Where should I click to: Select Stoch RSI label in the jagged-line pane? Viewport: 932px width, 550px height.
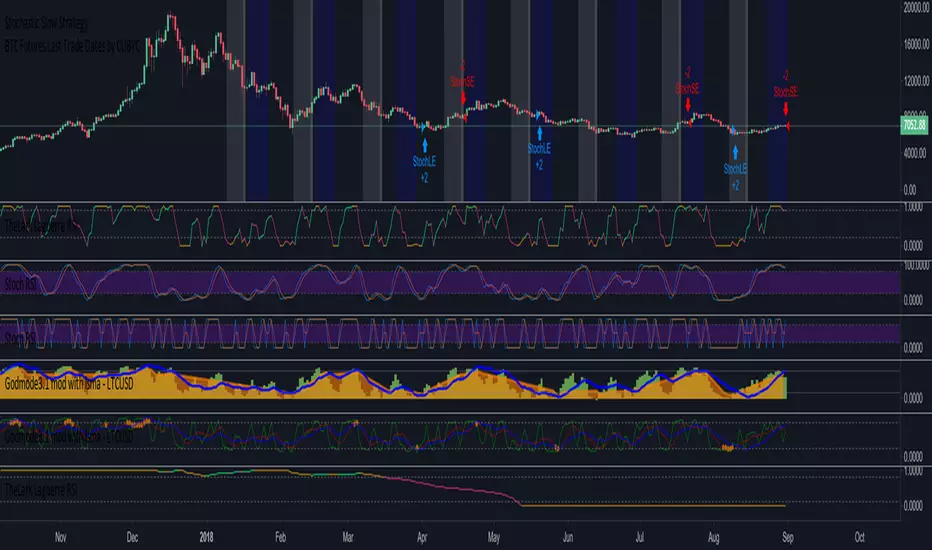click(x=20, y=338)
